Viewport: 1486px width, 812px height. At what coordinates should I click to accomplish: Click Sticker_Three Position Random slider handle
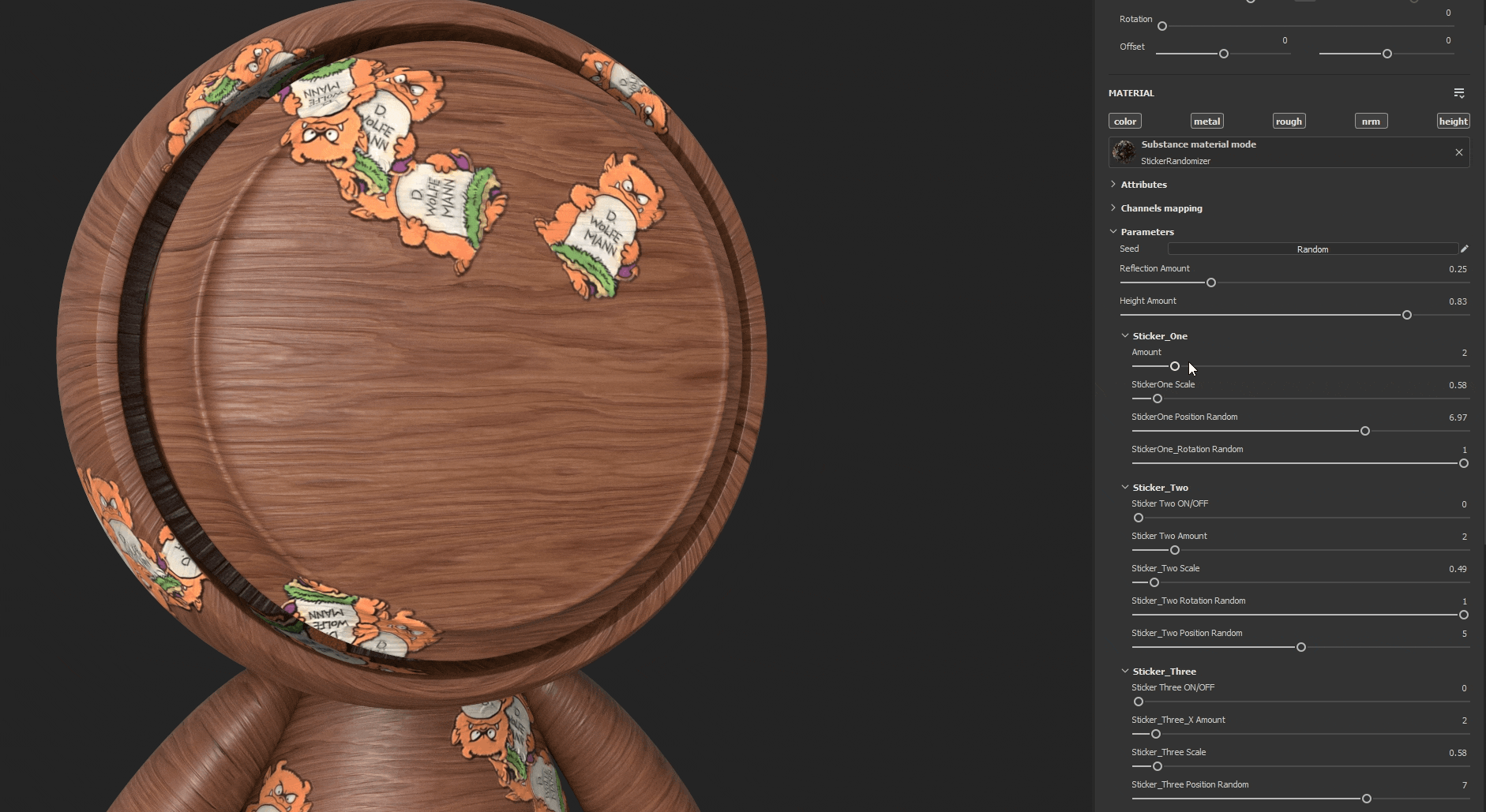click(x=1367, y=799)
